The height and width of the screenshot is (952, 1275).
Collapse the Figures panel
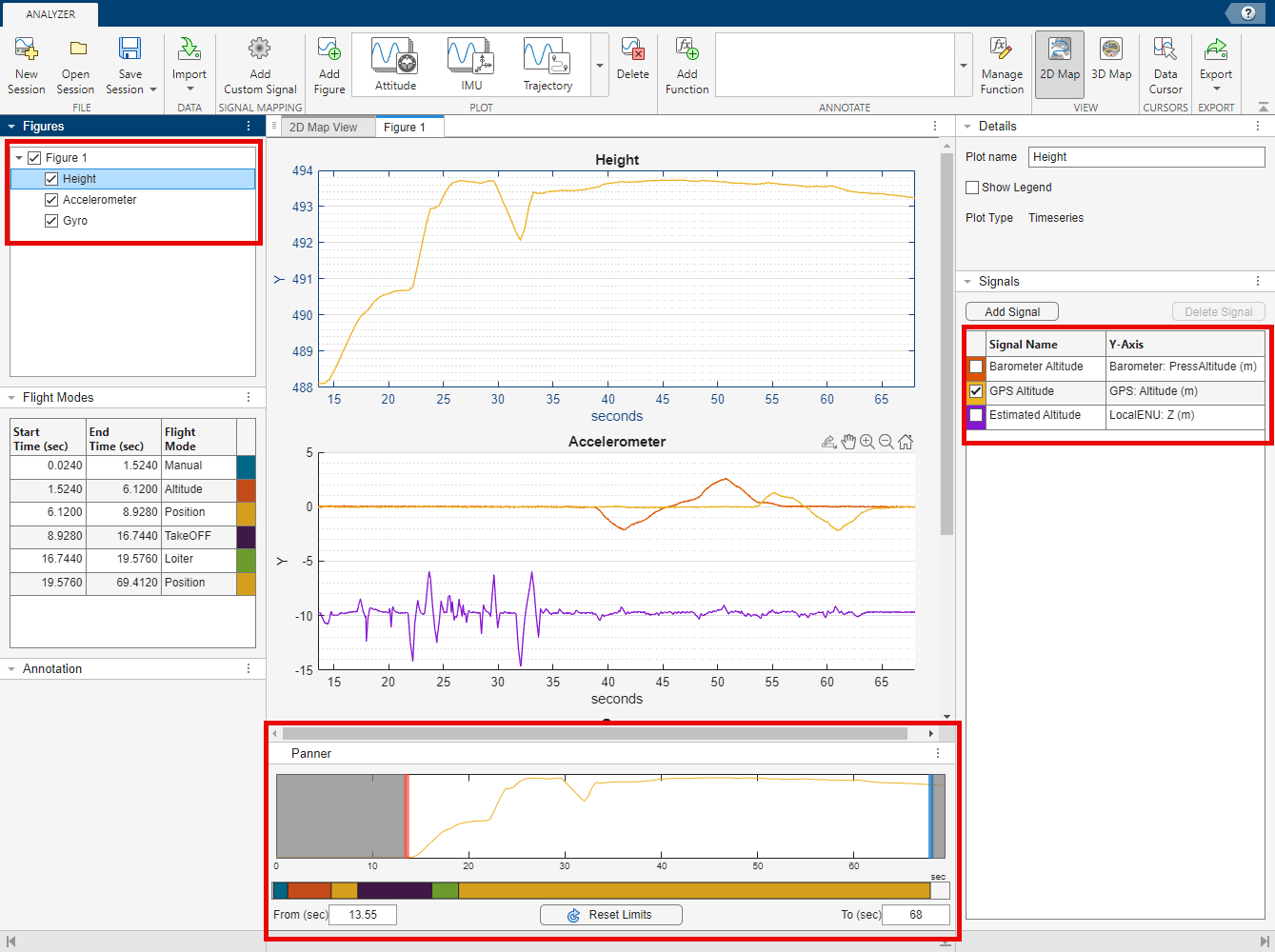pos(11,126)
